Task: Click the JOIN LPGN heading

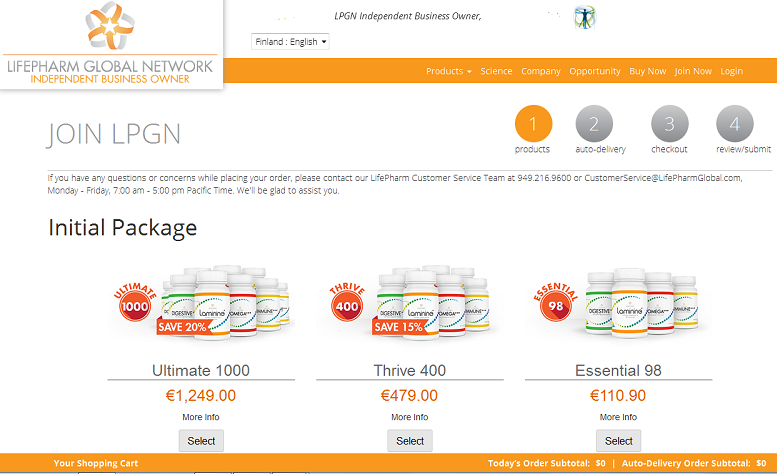Action: (114, 134)
